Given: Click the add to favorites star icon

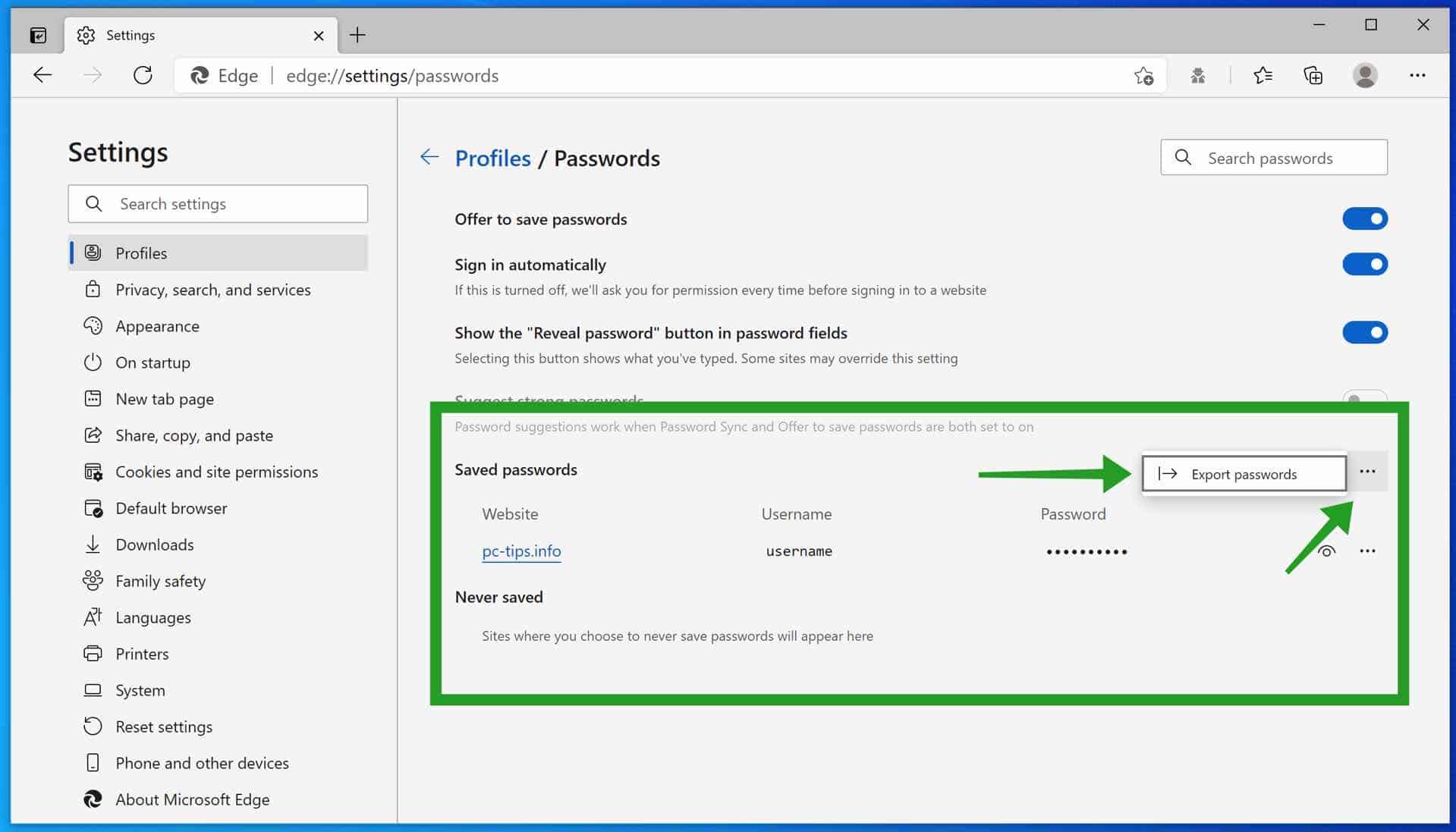Looking at the screenshot, I should click(x=1143, y=76).
